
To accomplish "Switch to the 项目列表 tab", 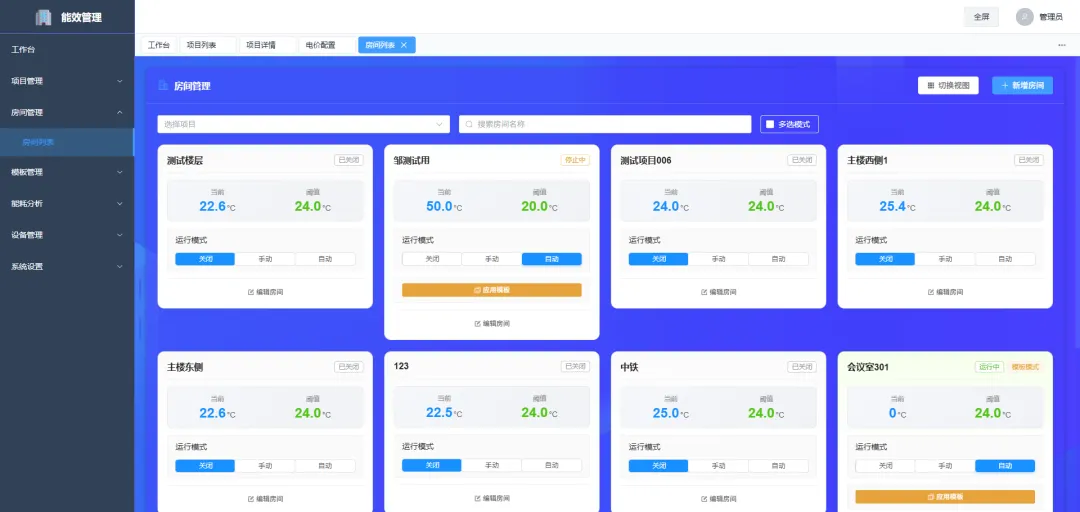I will tap(208, 45).
